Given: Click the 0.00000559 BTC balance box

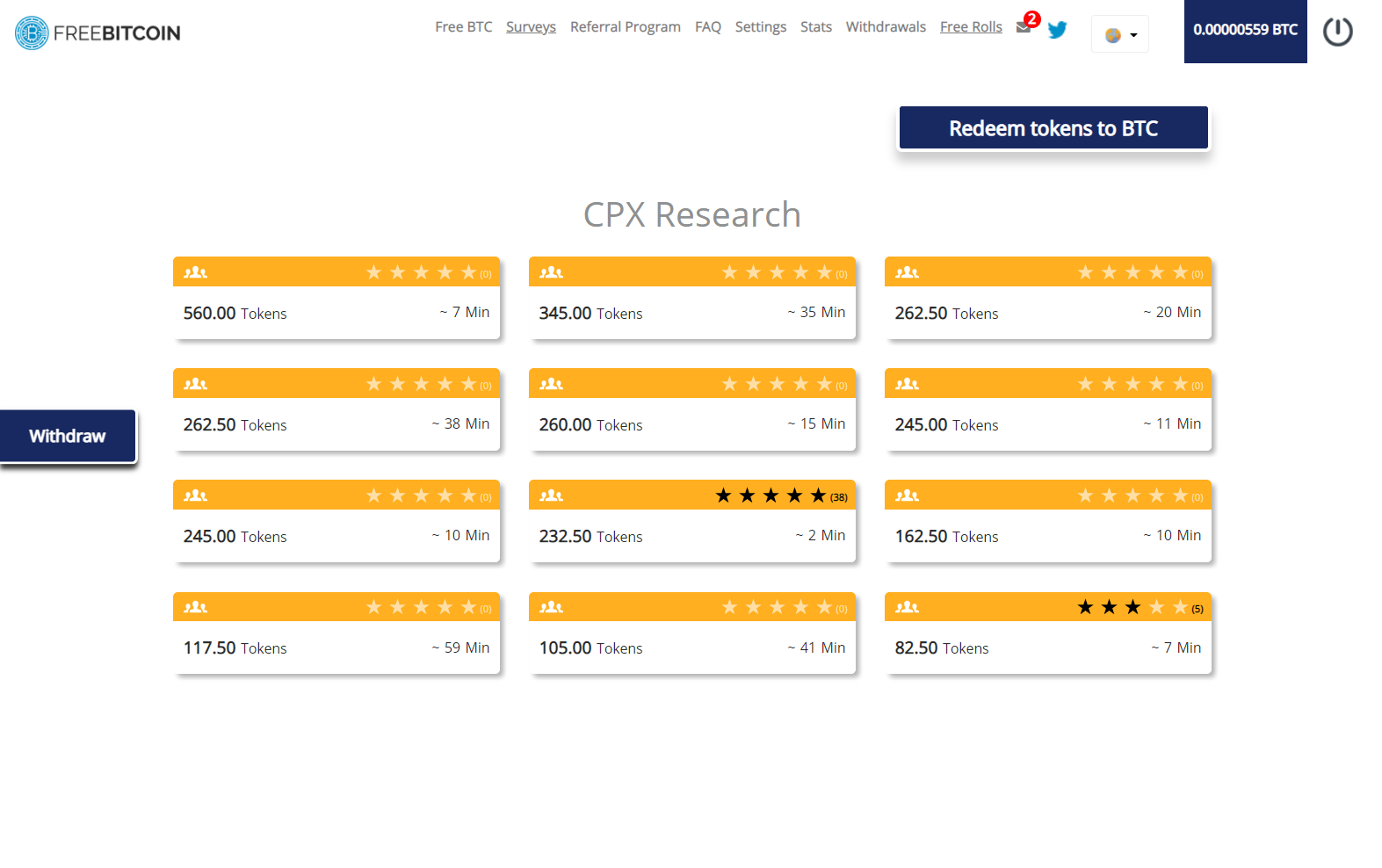Looking at the screenshot, I should tap(1245, 31).
